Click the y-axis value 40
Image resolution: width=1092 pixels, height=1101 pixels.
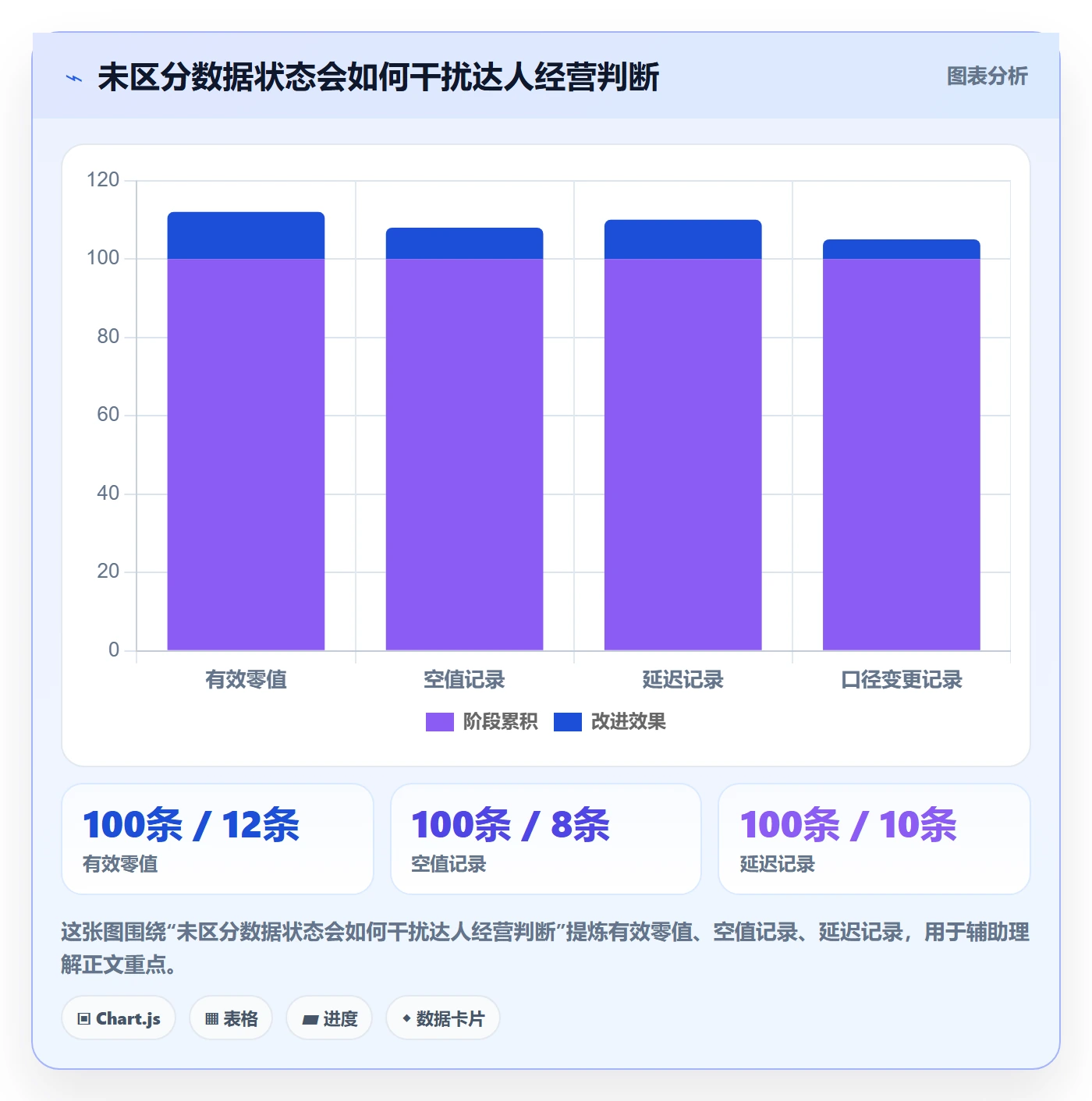click(x=108, y=494)
